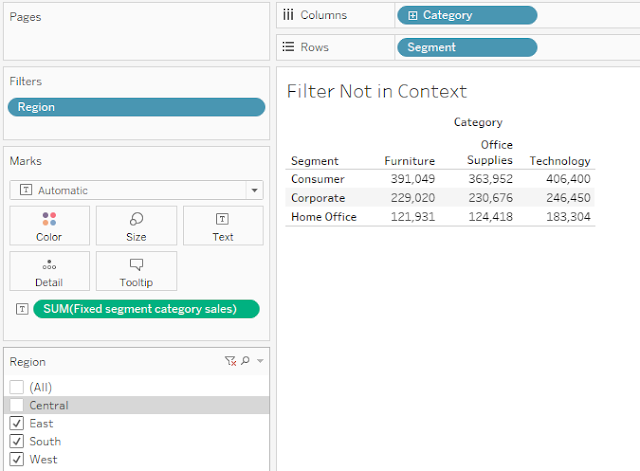The width and height of the screenshot is (640, 471).
Task: Select the Region filter pill
Action: pos(136,107)
